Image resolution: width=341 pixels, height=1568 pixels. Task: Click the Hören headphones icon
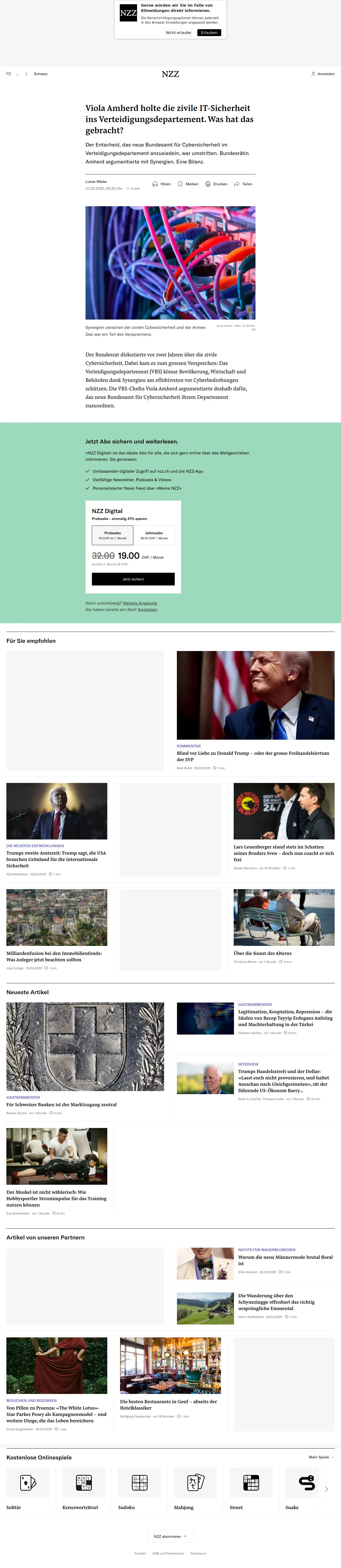(x=155, y=184)
